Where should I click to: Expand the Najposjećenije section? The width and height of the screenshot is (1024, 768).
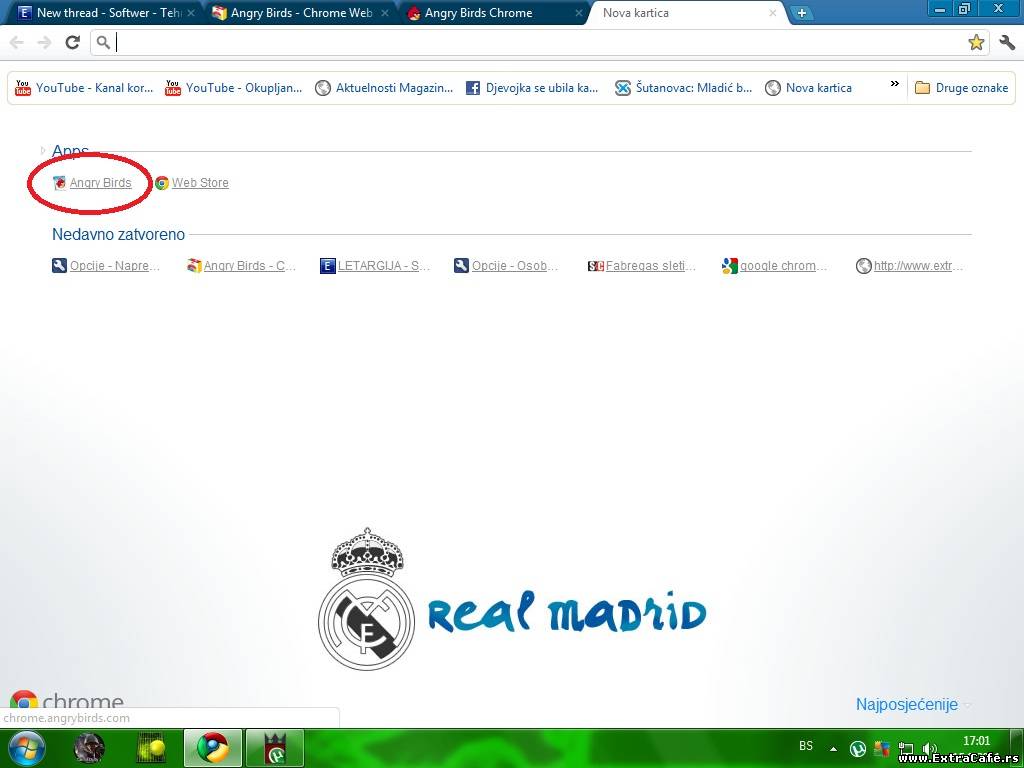coord(914,705)
